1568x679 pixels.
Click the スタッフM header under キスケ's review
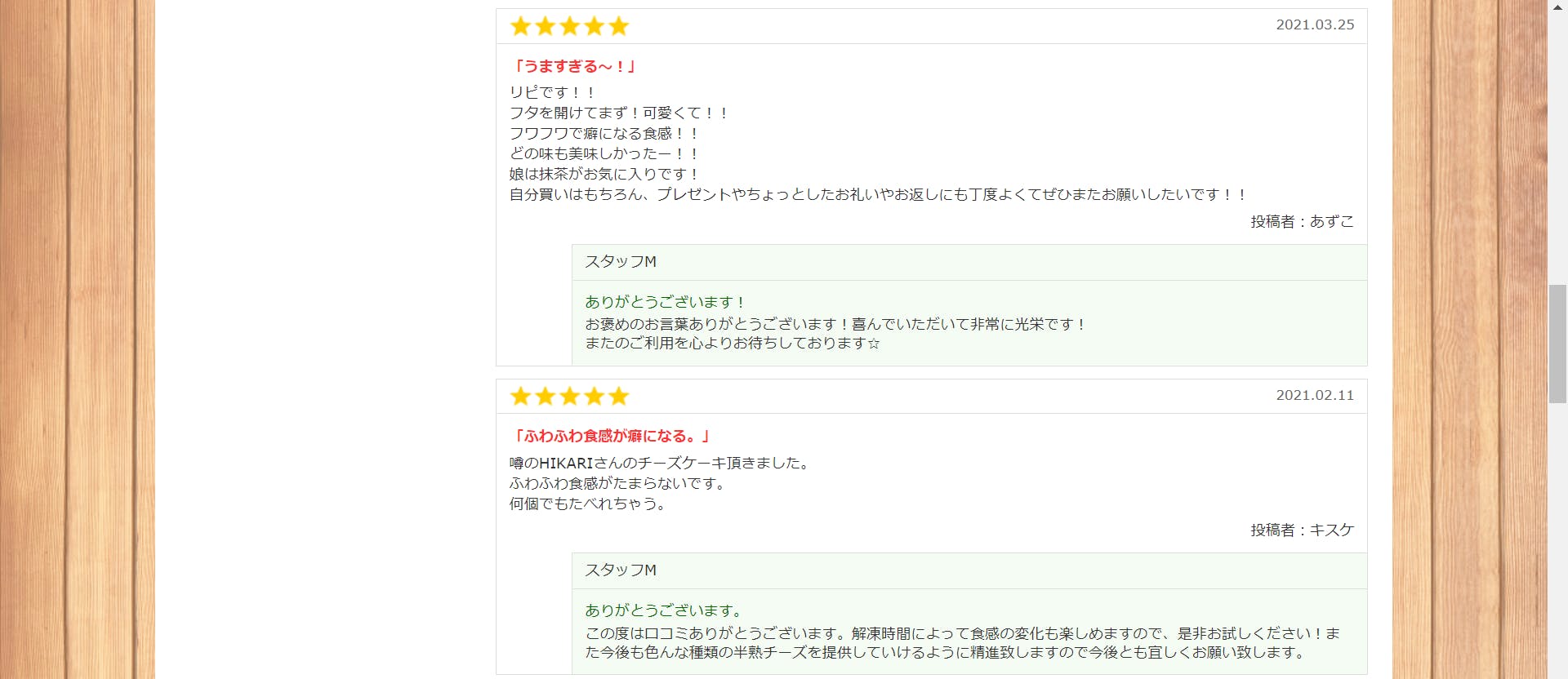point(621,570)
